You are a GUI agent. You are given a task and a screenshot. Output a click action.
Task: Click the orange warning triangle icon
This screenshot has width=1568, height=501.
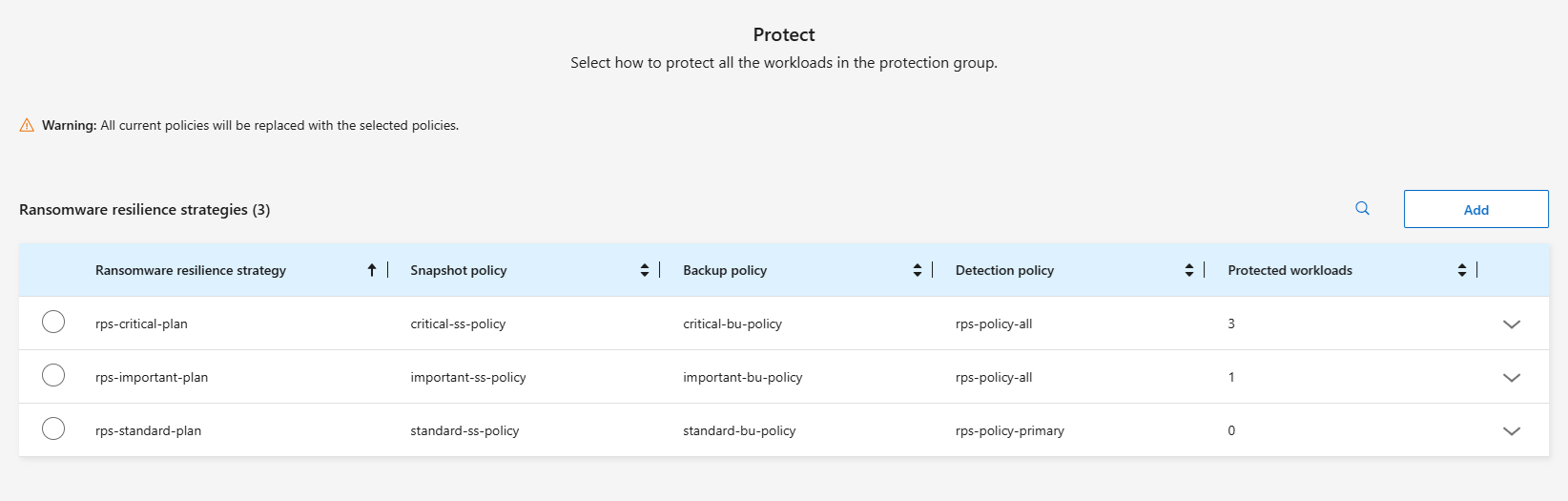point(27,125)
